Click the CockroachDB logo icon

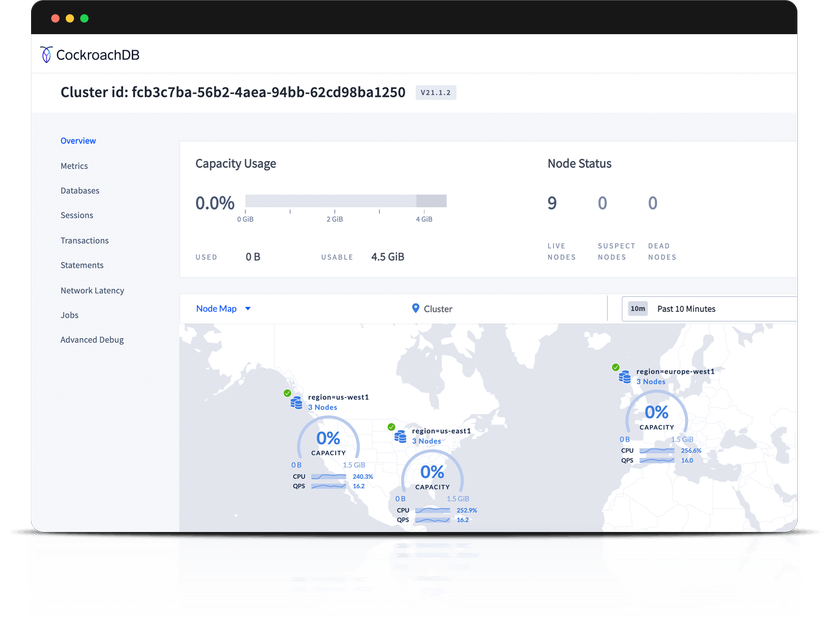point(44,55)
